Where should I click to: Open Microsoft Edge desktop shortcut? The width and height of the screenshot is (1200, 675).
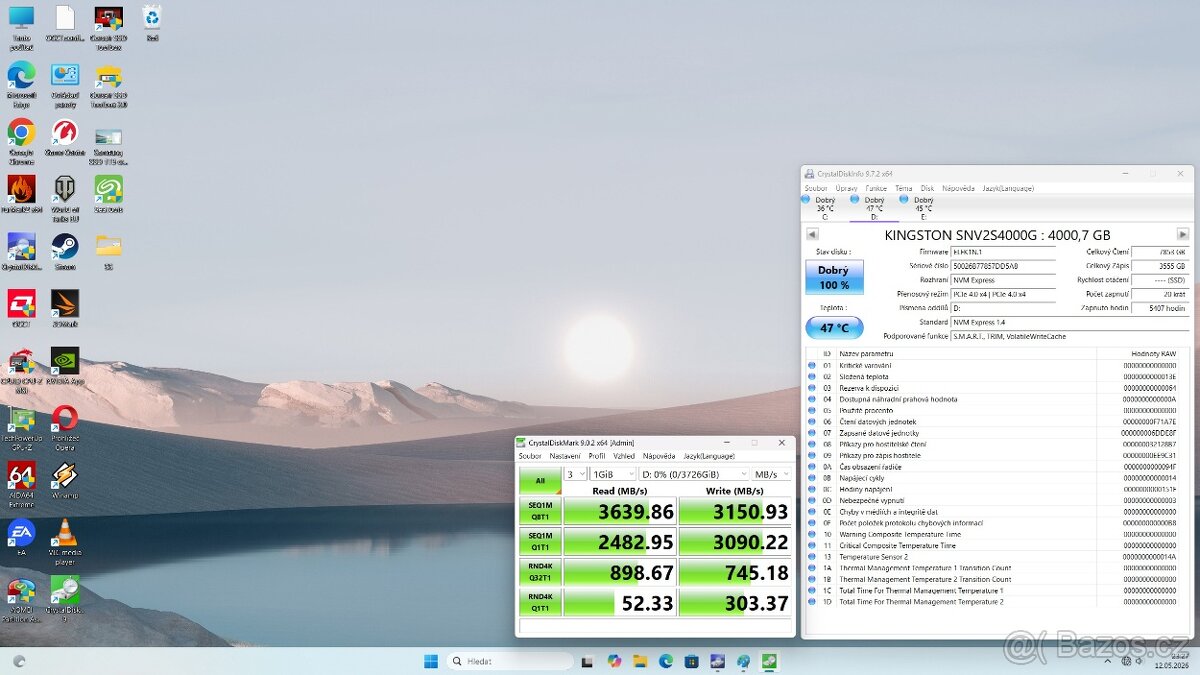click(x=21, y=84)
